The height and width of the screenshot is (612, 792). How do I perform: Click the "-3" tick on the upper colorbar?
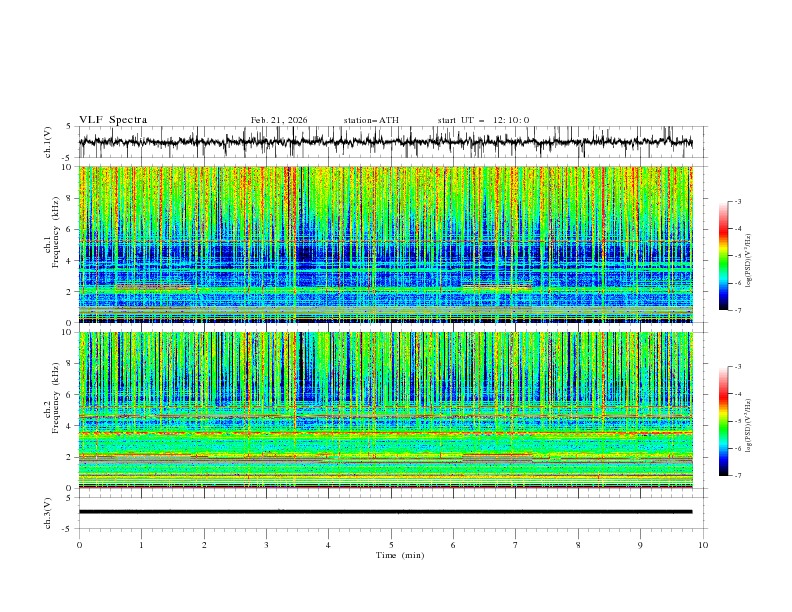point(738,201)
